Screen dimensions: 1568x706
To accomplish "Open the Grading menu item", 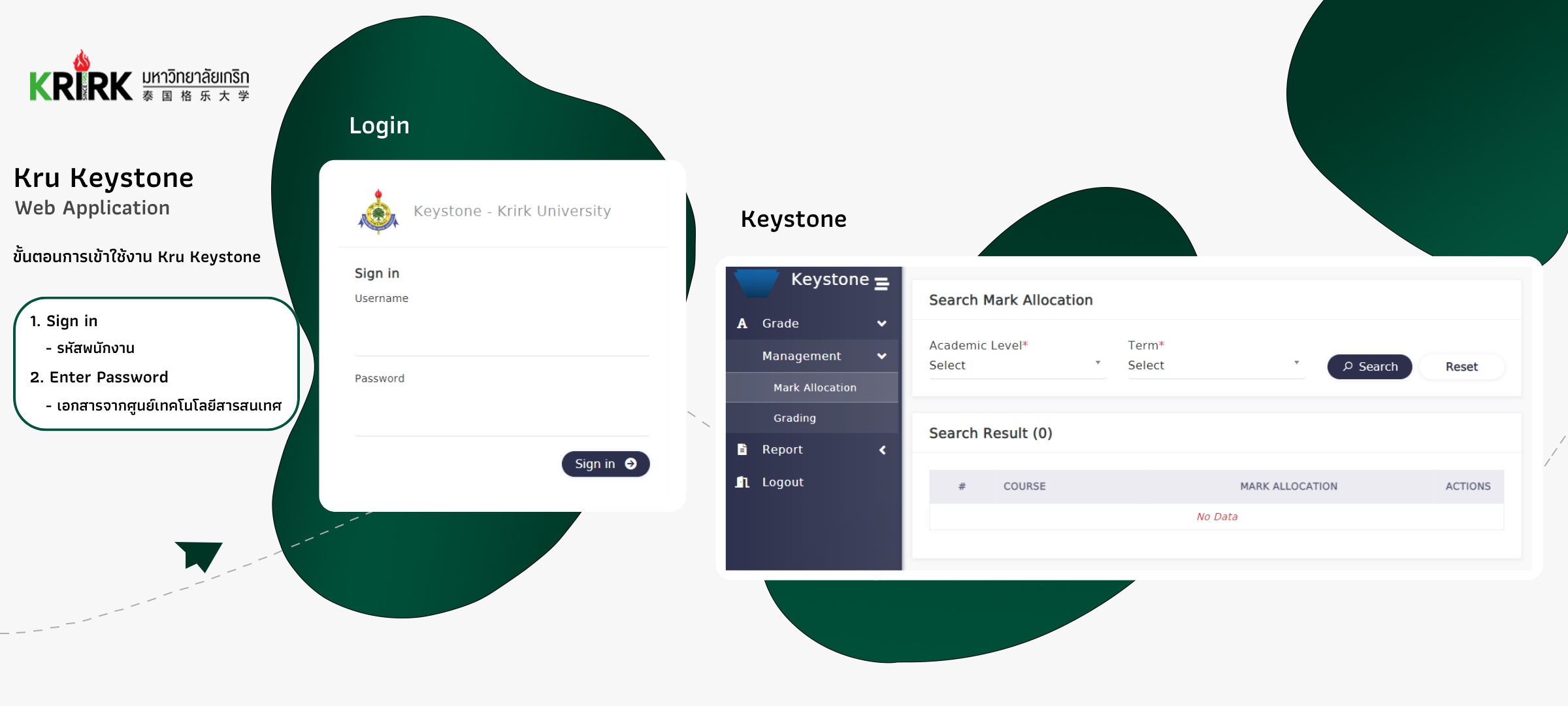I will pyautogui.click(x=794, y=418).
